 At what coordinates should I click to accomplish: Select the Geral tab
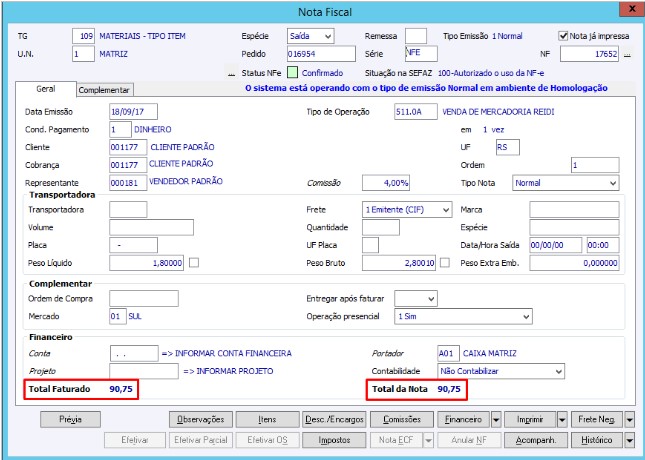point(46,89)
